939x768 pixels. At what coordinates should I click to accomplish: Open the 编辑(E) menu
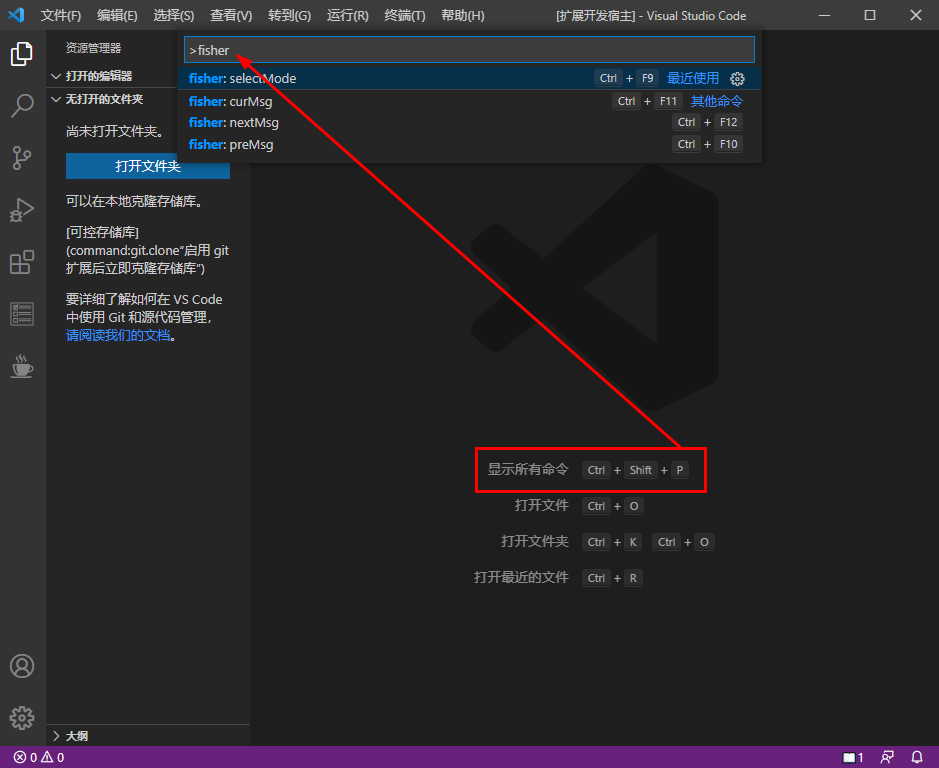click(x=117, y=16)
